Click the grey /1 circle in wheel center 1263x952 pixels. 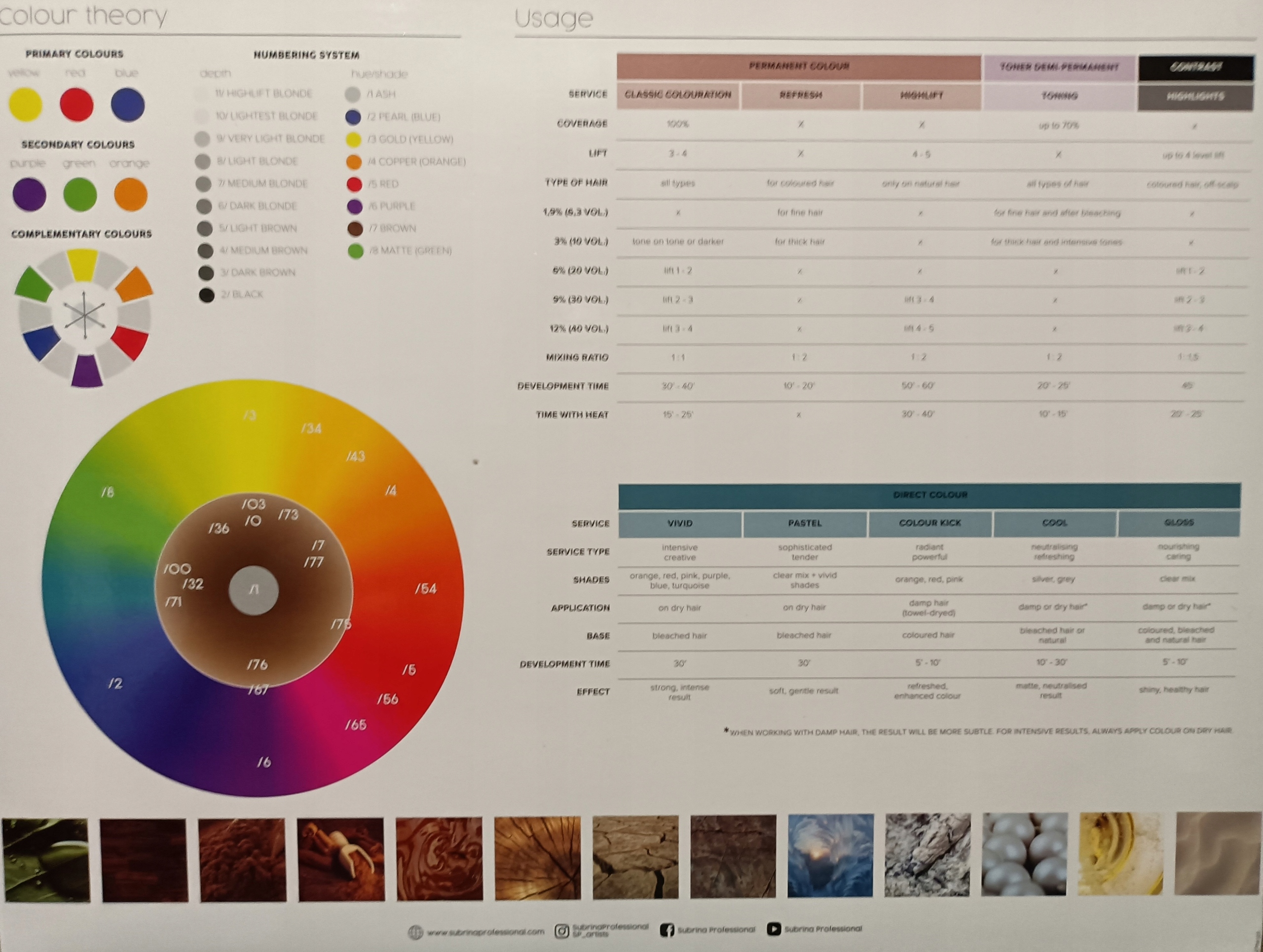click(254, 591)
